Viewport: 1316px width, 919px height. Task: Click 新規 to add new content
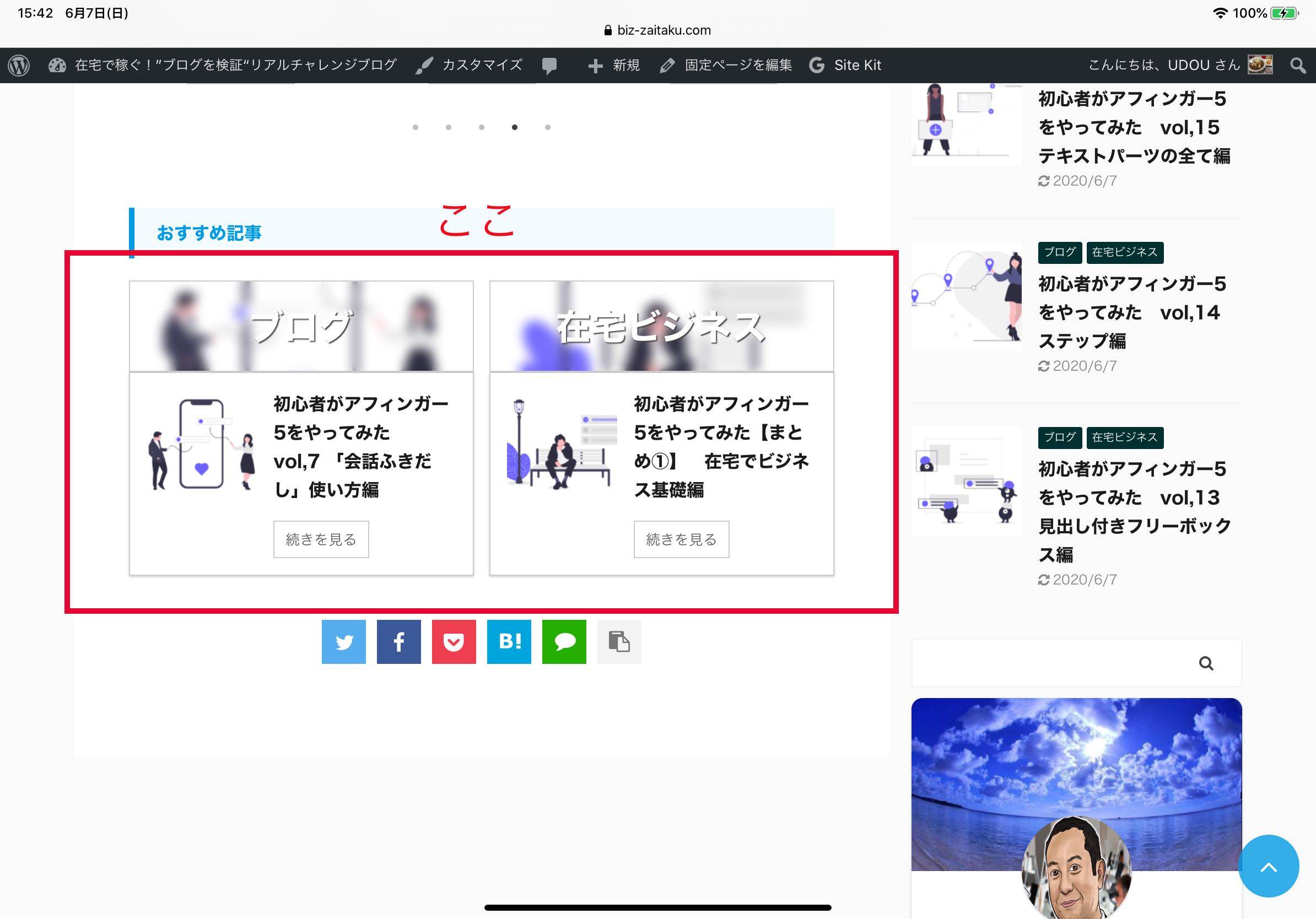614,66
